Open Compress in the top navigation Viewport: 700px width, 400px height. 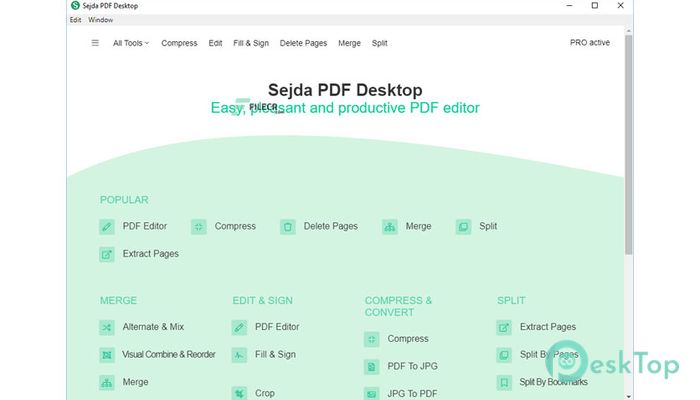pos(179,43)
